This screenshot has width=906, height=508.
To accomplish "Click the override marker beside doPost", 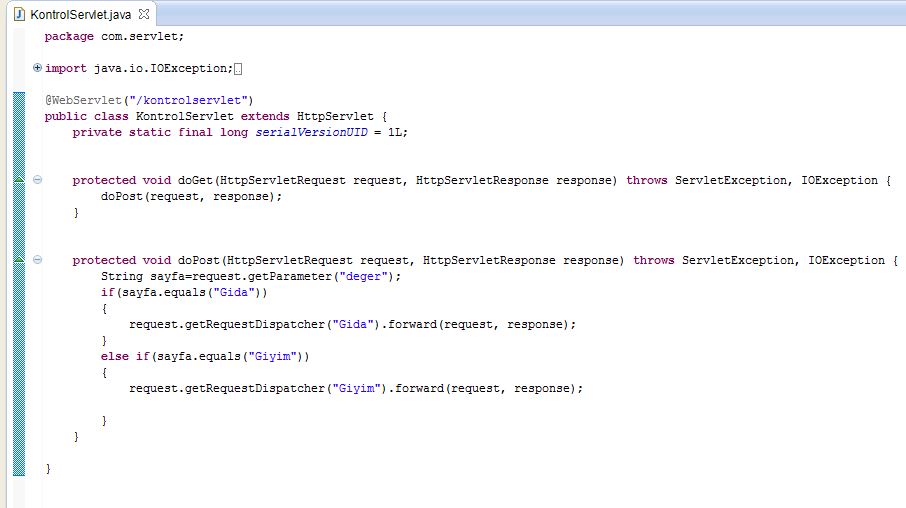I will (x=19, y=260).
